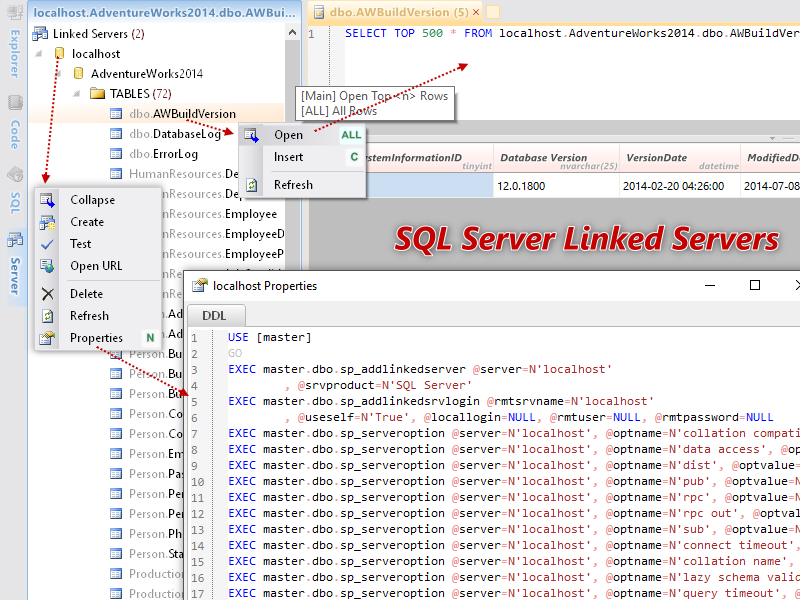The width and height of the screenshot is (800, 600).
Task: Switch to the Code sidebar panel icon
Action: pyautogui.click(x=15, y=103)
